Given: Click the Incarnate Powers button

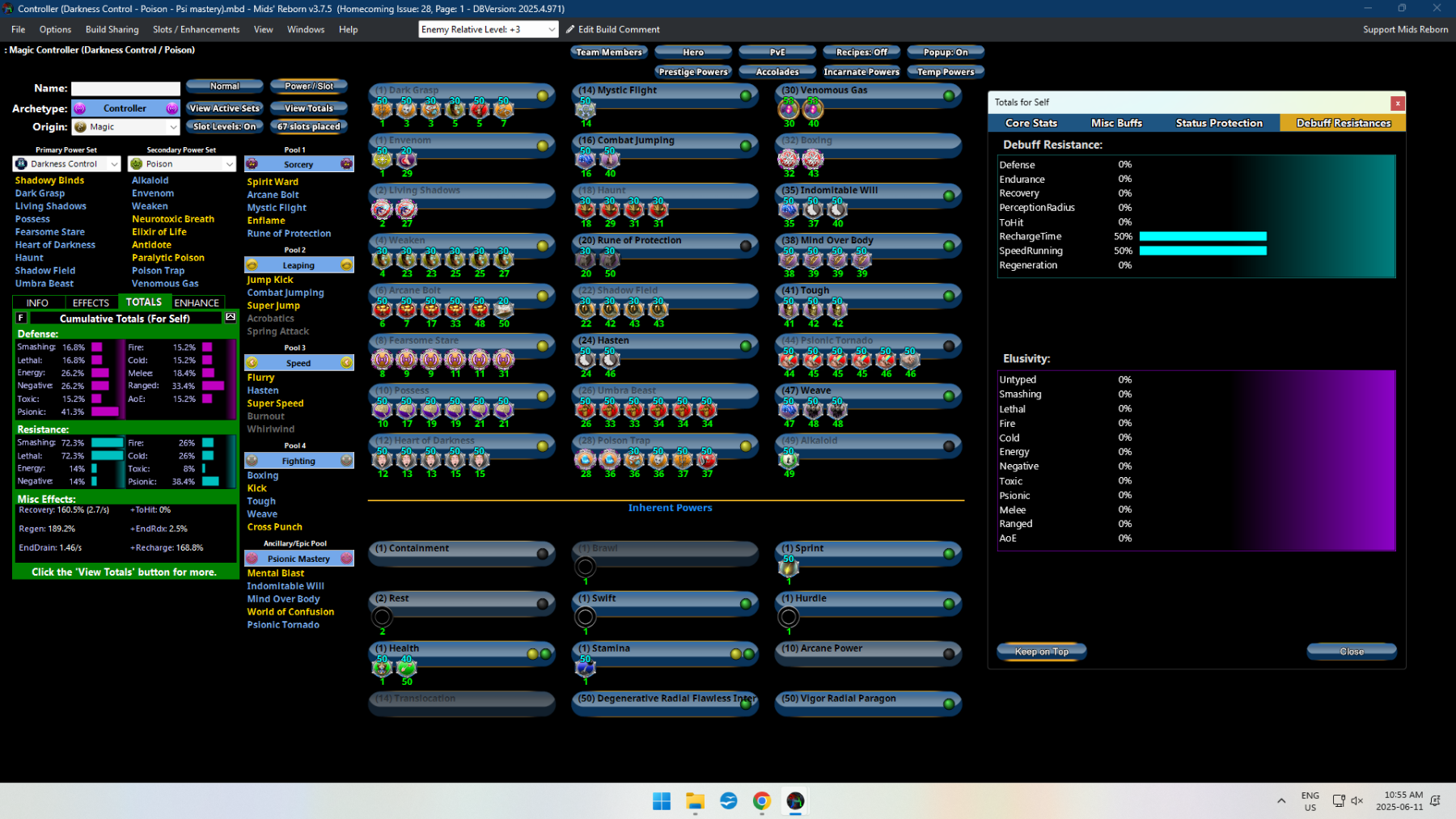Looking at the screenshot, I should 861,71.
